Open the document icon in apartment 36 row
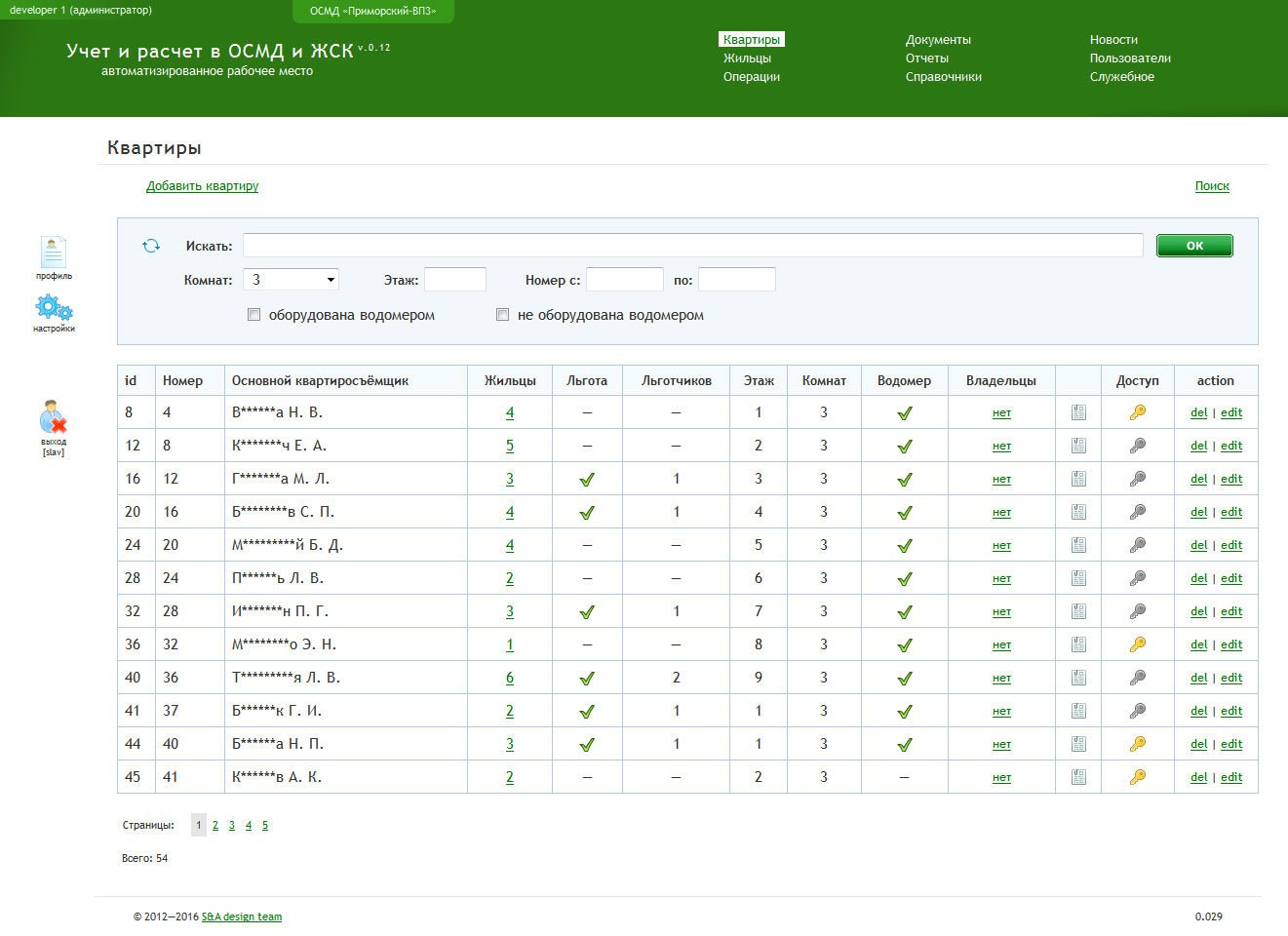Viewport: 1288px width, 936px height. (1078, 678)
